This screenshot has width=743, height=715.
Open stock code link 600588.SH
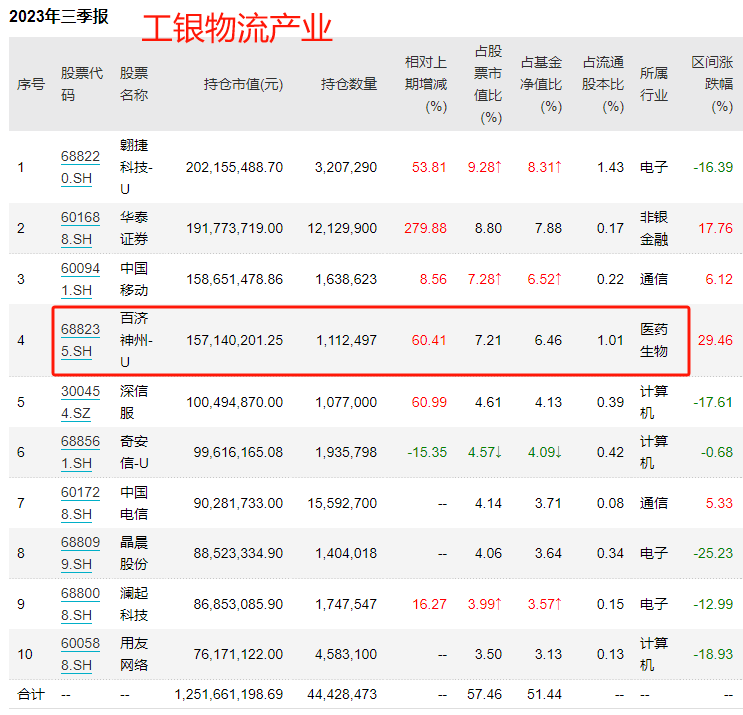click(x=81, y=654)
